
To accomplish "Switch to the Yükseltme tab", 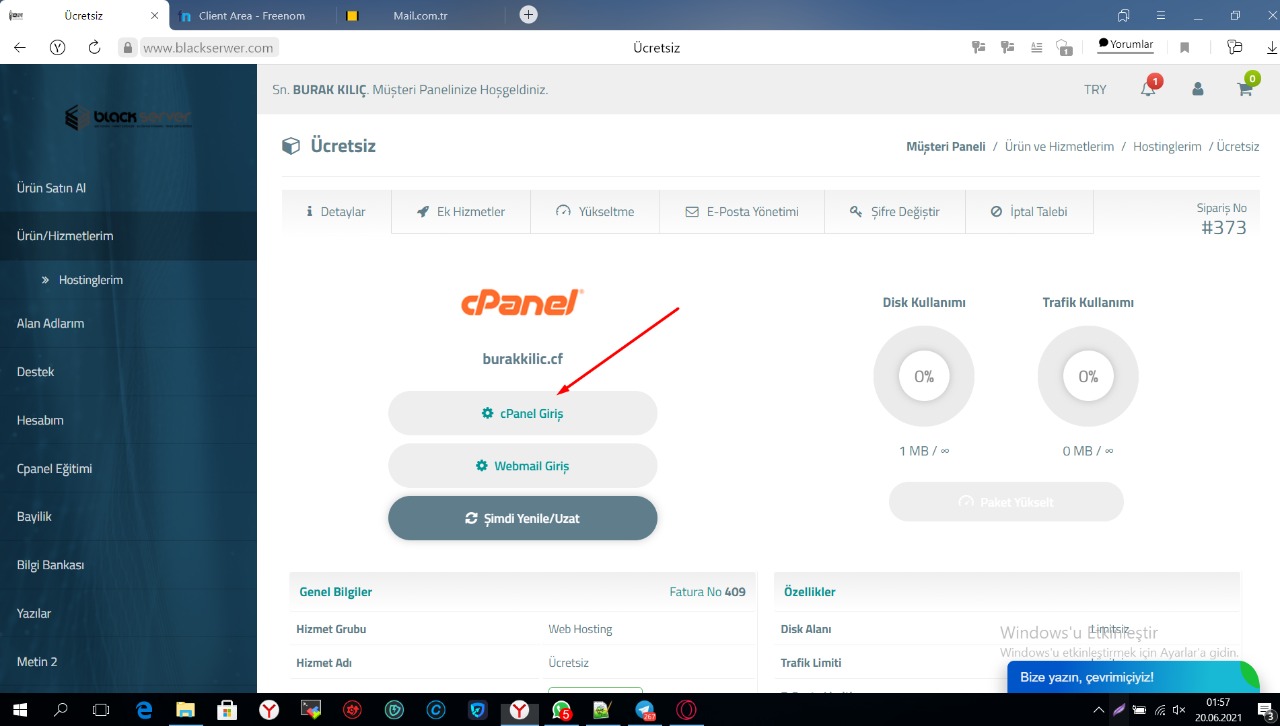I will click(x=595, y=212).
